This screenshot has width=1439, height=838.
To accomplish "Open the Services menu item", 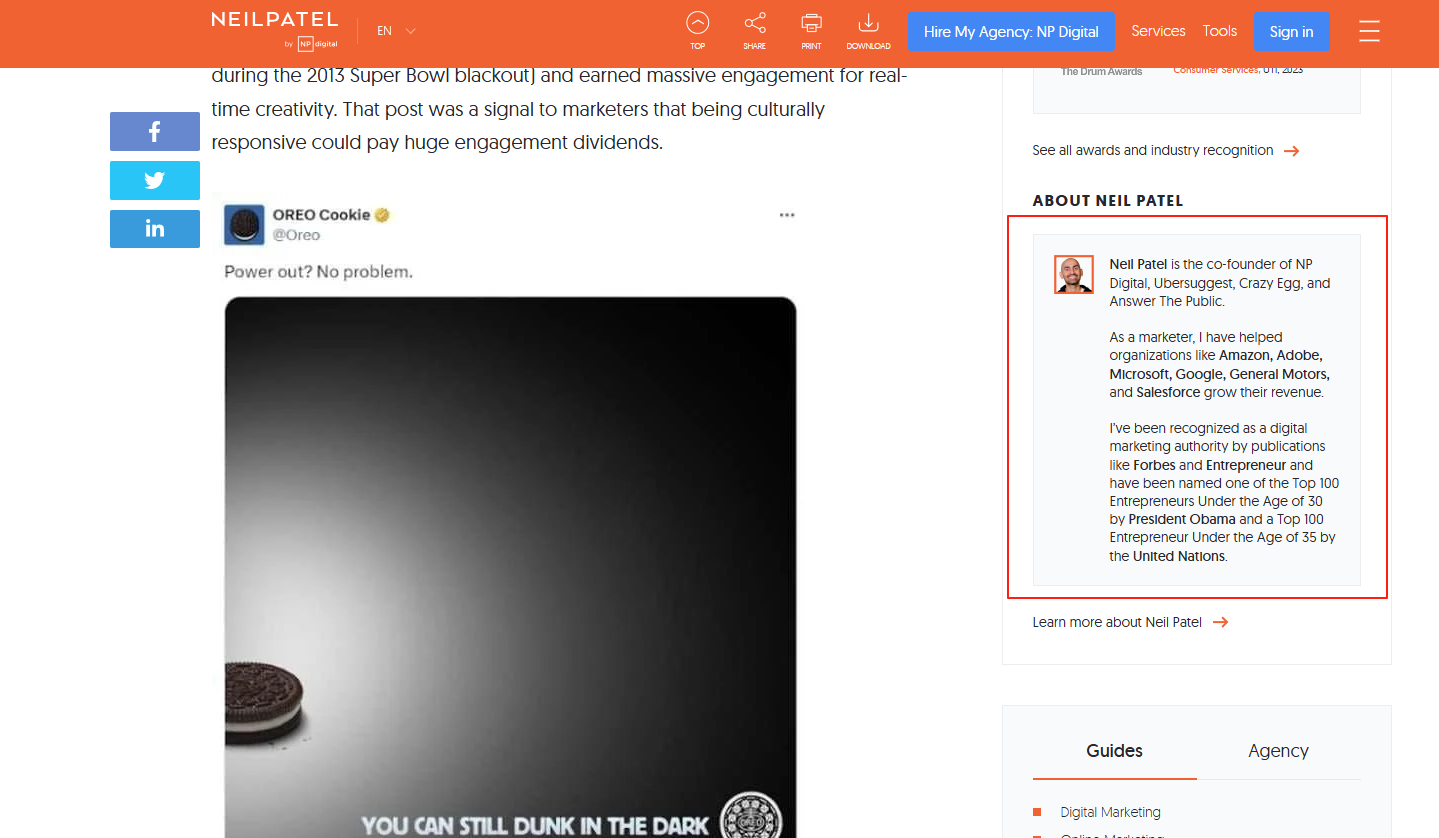I will tap(1158, 31).
